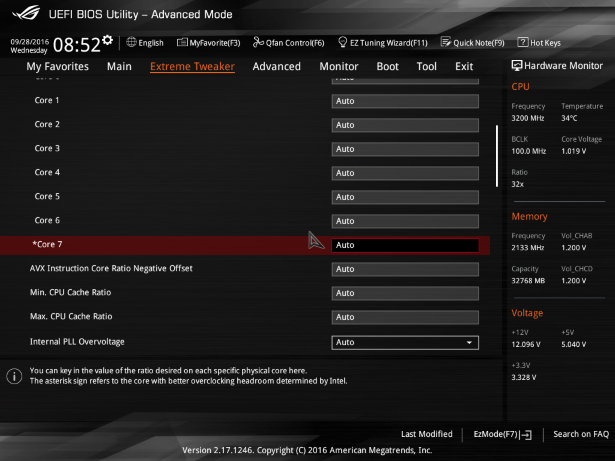Open the Tool tab

(427, 66)
